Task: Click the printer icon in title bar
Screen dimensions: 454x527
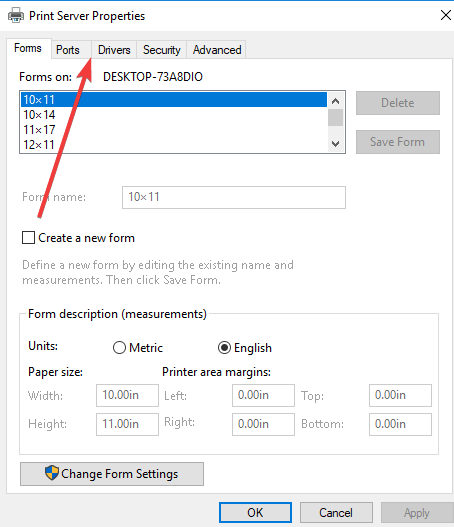Action: 16,15
